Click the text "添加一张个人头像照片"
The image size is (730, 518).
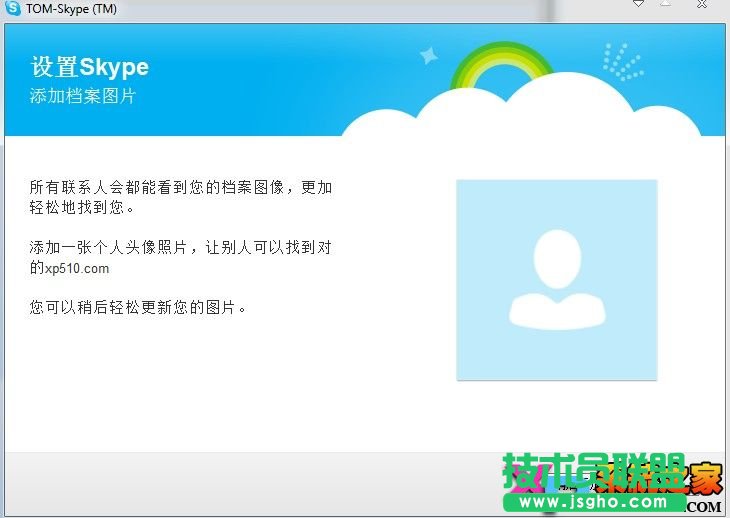(108, 247)
